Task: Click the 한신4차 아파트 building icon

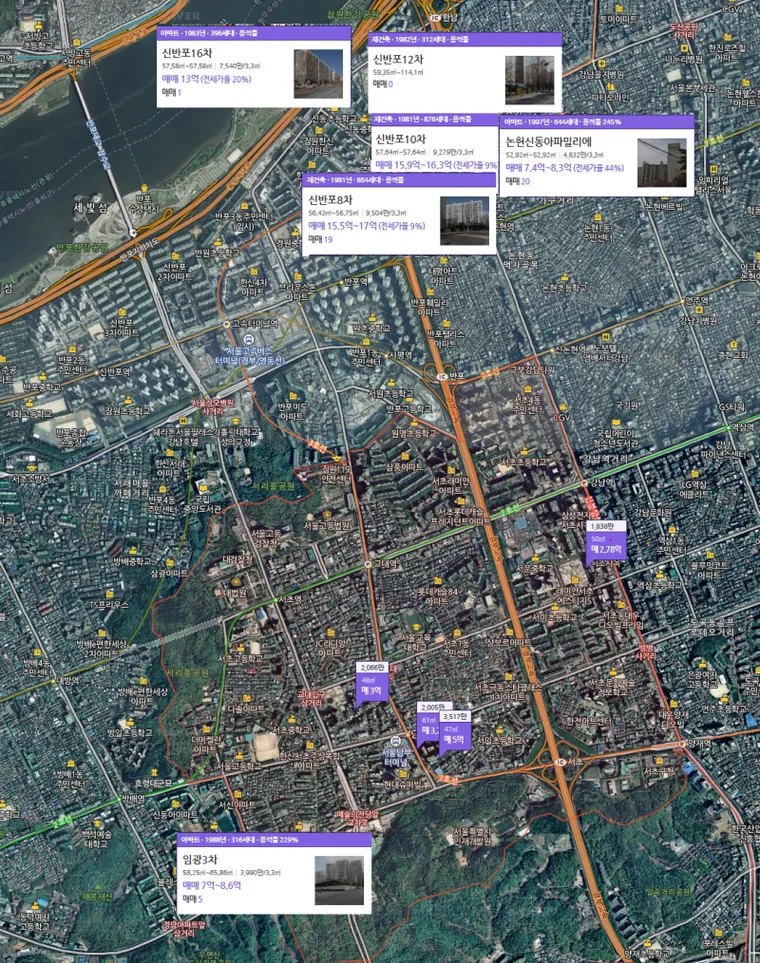Action: (x=254, y=271)
